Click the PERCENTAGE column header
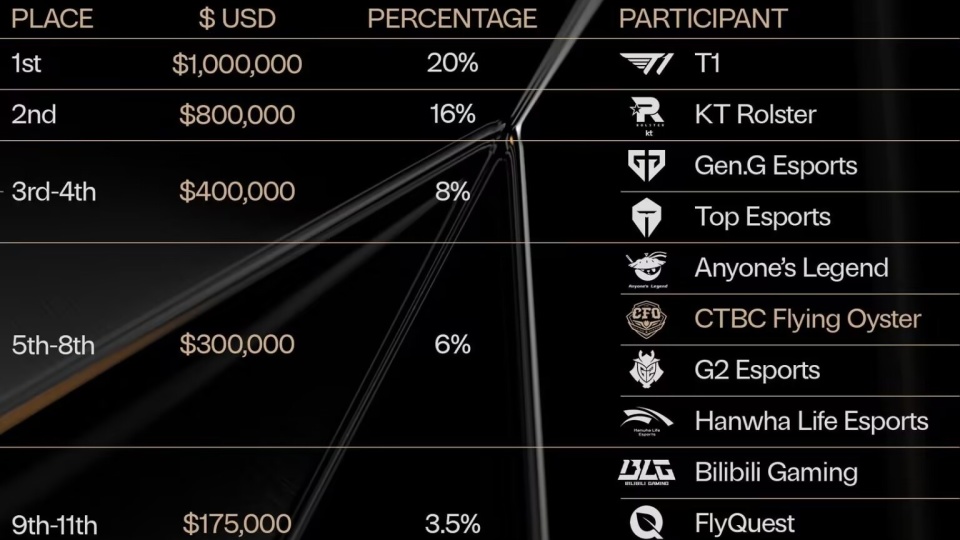This screenshot has height=540, width=960. tap(452, 18)
